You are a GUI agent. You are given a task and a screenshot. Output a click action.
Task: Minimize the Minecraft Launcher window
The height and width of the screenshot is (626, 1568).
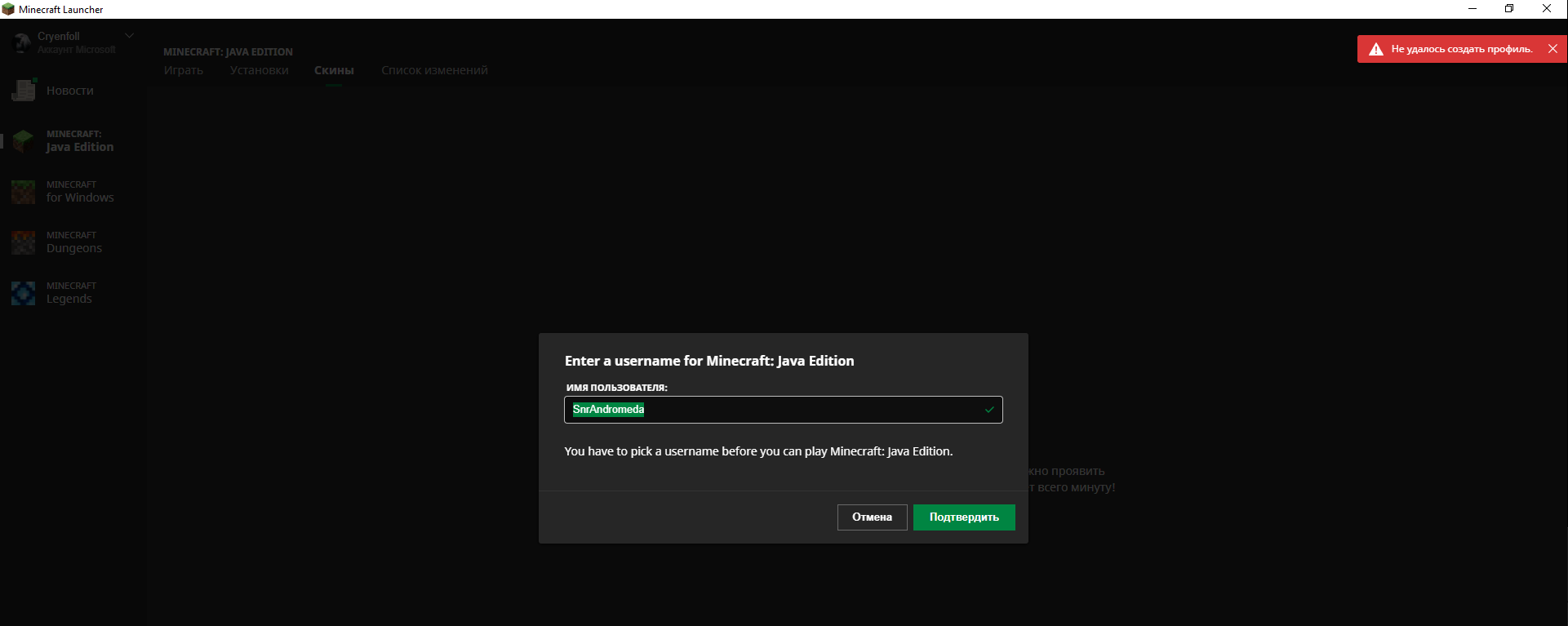click(x=1472, y=9)
